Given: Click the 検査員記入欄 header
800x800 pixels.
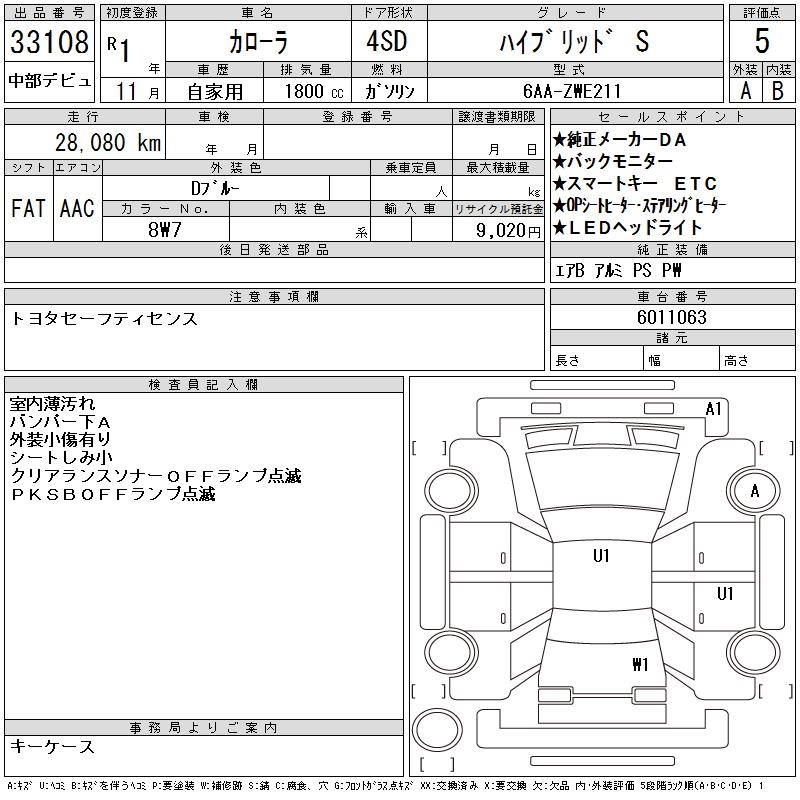Looking at the screenshot, I should 204,385.
